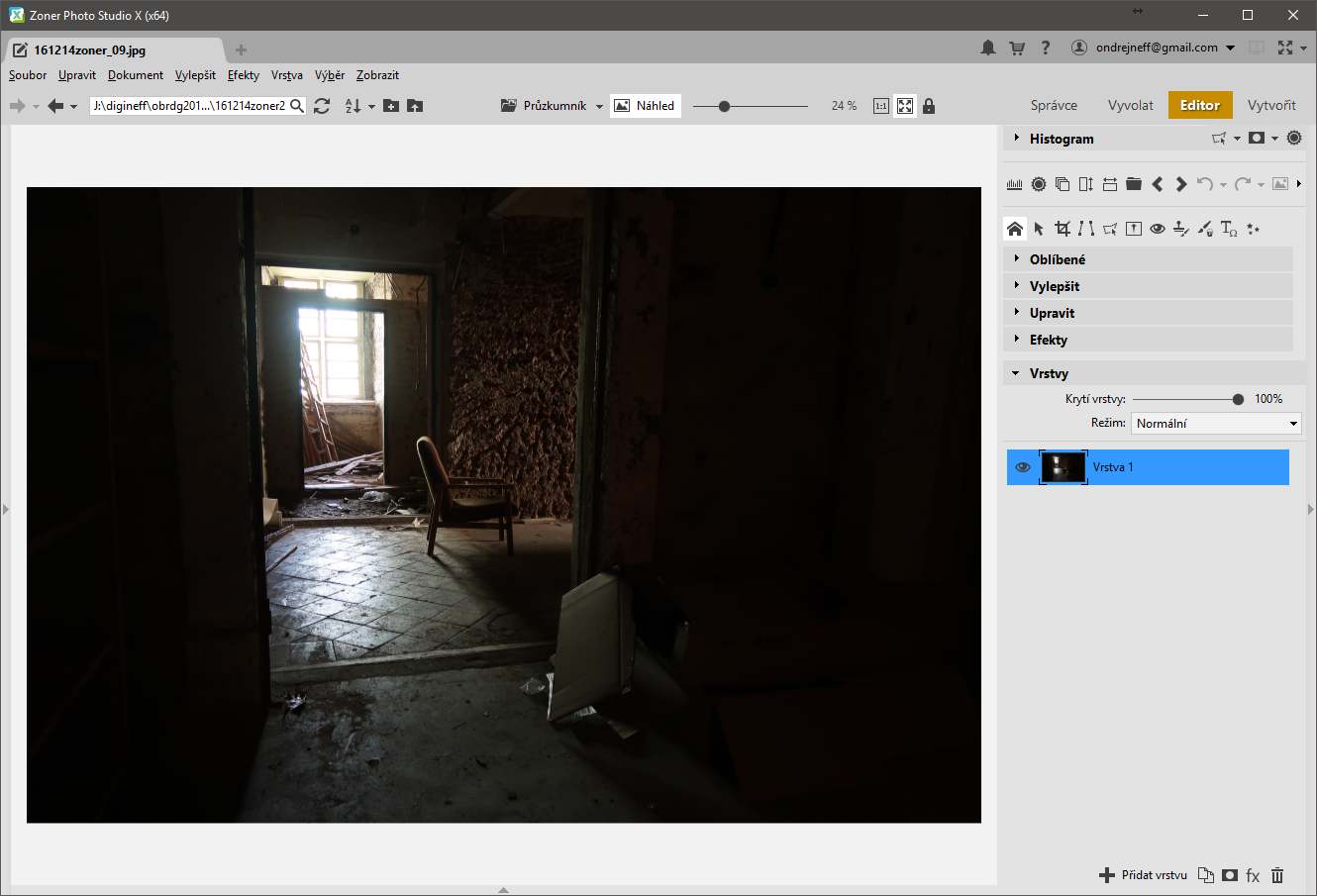Screen dimensions: 1317x896
Task: Expand the Upravit section
Action: 1149,313
